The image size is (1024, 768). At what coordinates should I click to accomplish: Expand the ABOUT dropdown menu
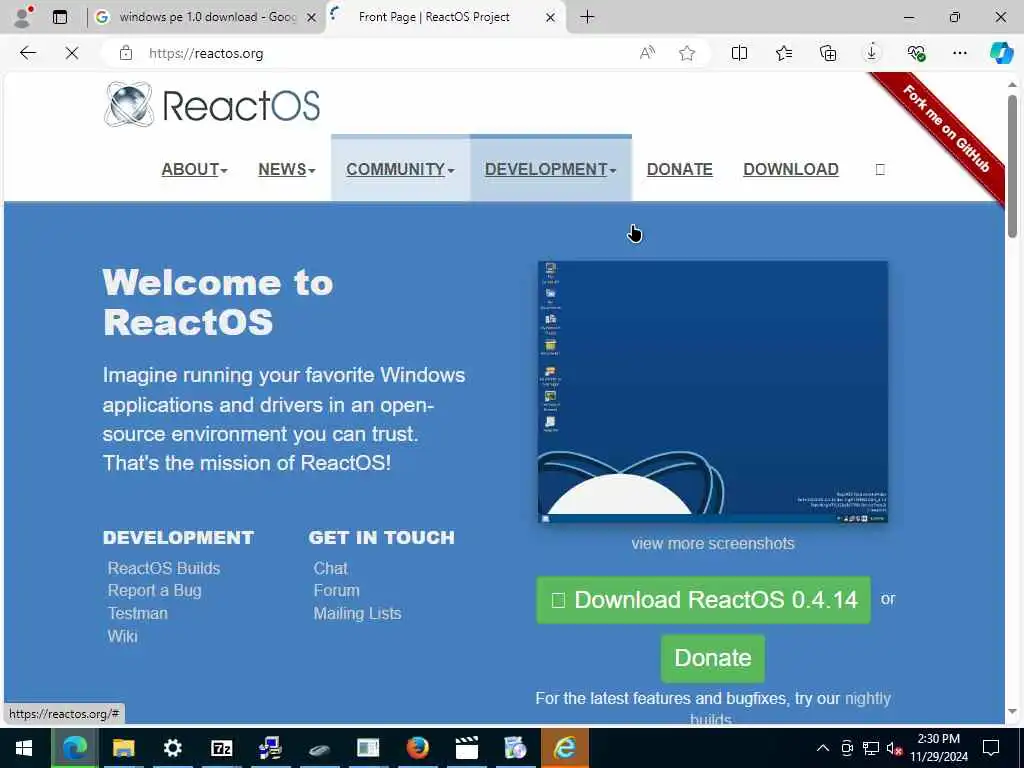point(195,169)
